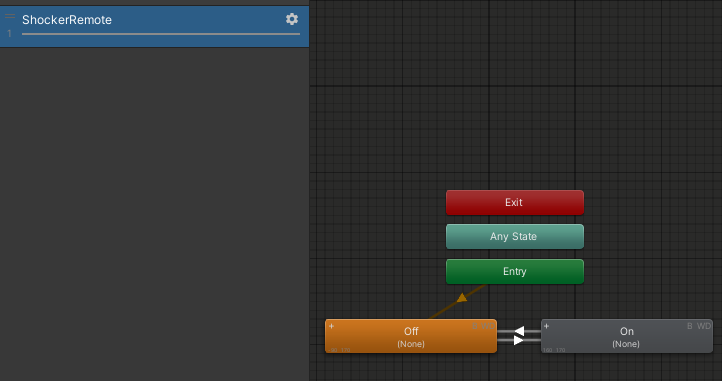
Task: Toggle the WD label on Off state
Action: click(x=488, y=326)
